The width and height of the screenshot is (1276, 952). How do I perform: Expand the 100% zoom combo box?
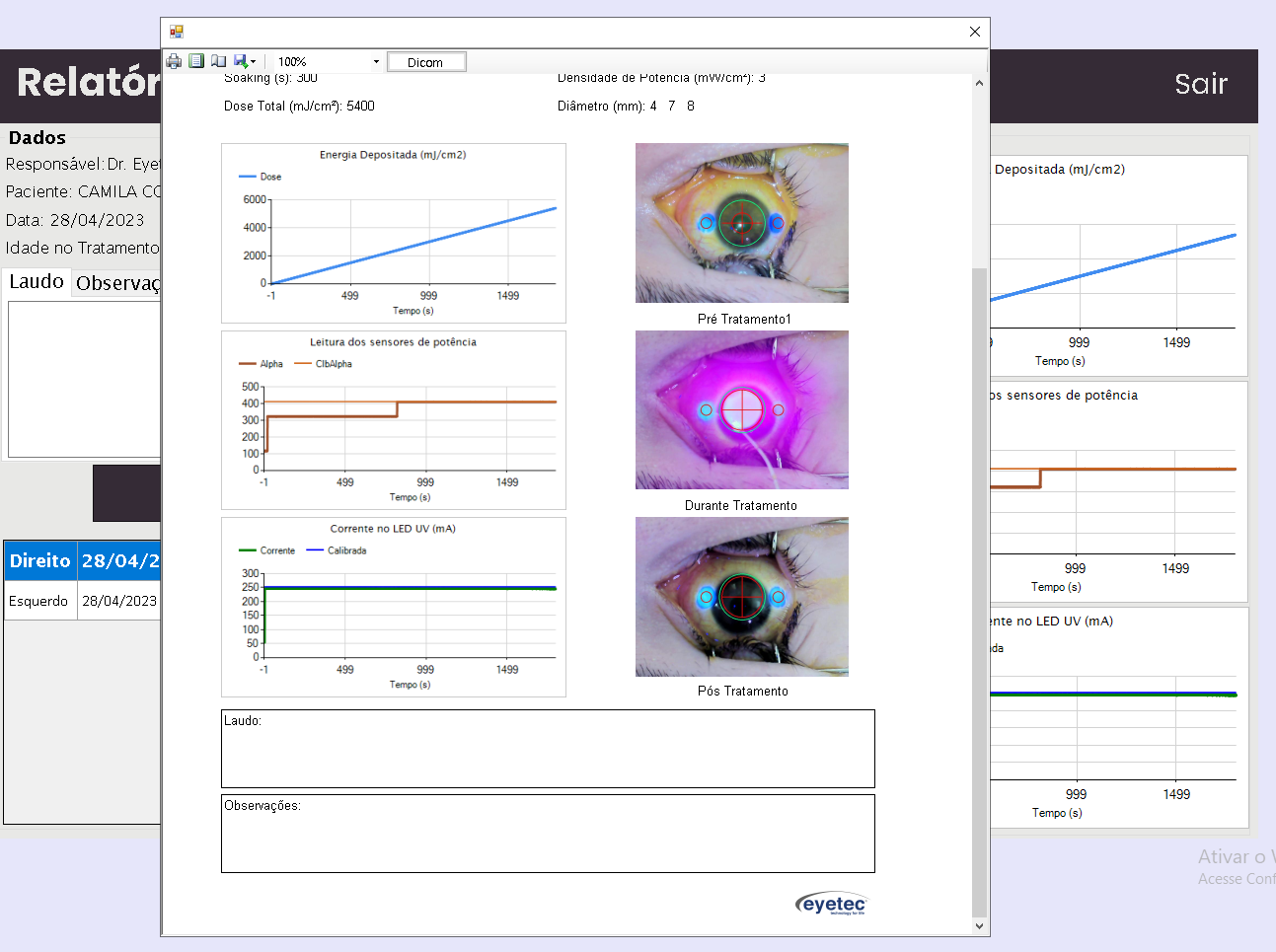click(375, 62)
